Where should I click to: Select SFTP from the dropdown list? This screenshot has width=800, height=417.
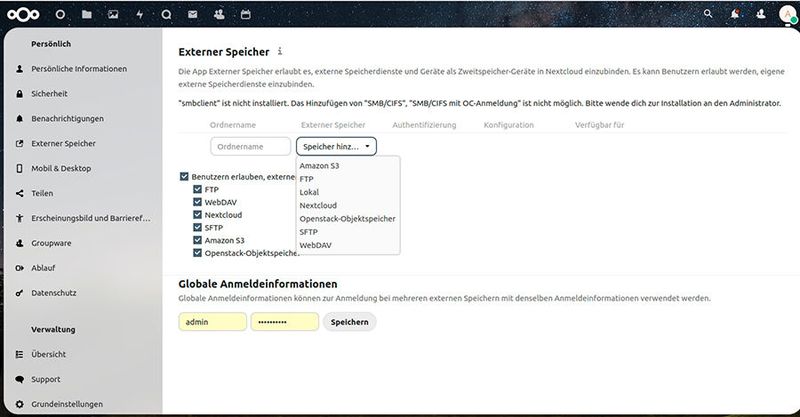309,232
